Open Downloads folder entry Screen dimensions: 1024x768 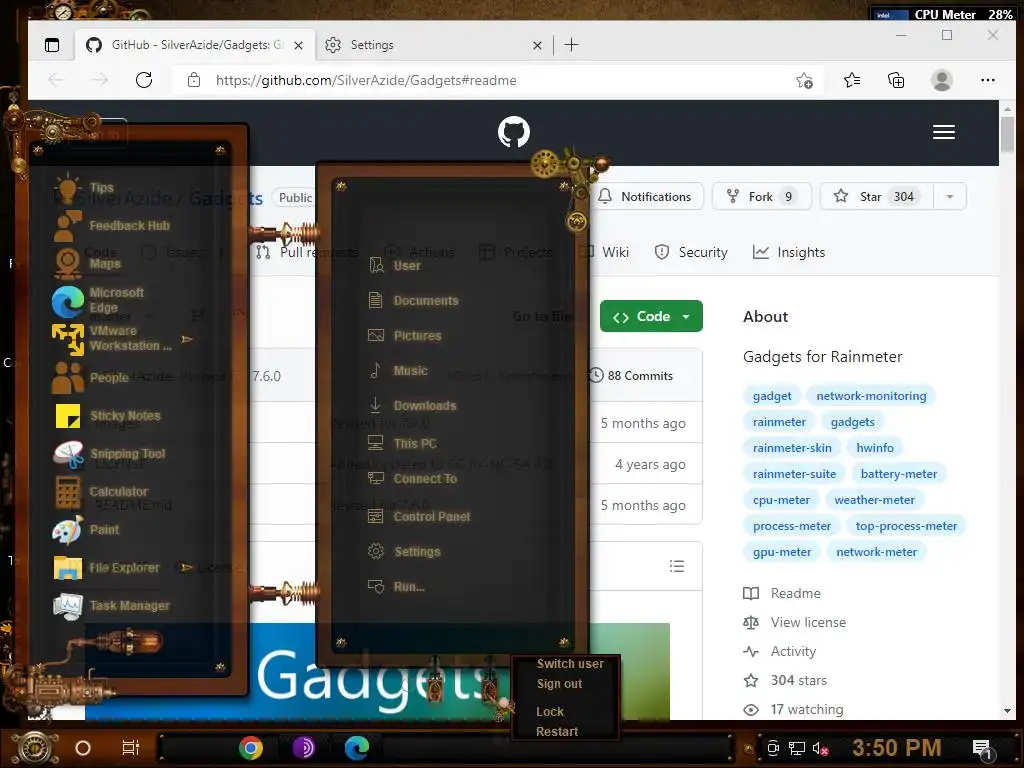(x=413, y=406)
